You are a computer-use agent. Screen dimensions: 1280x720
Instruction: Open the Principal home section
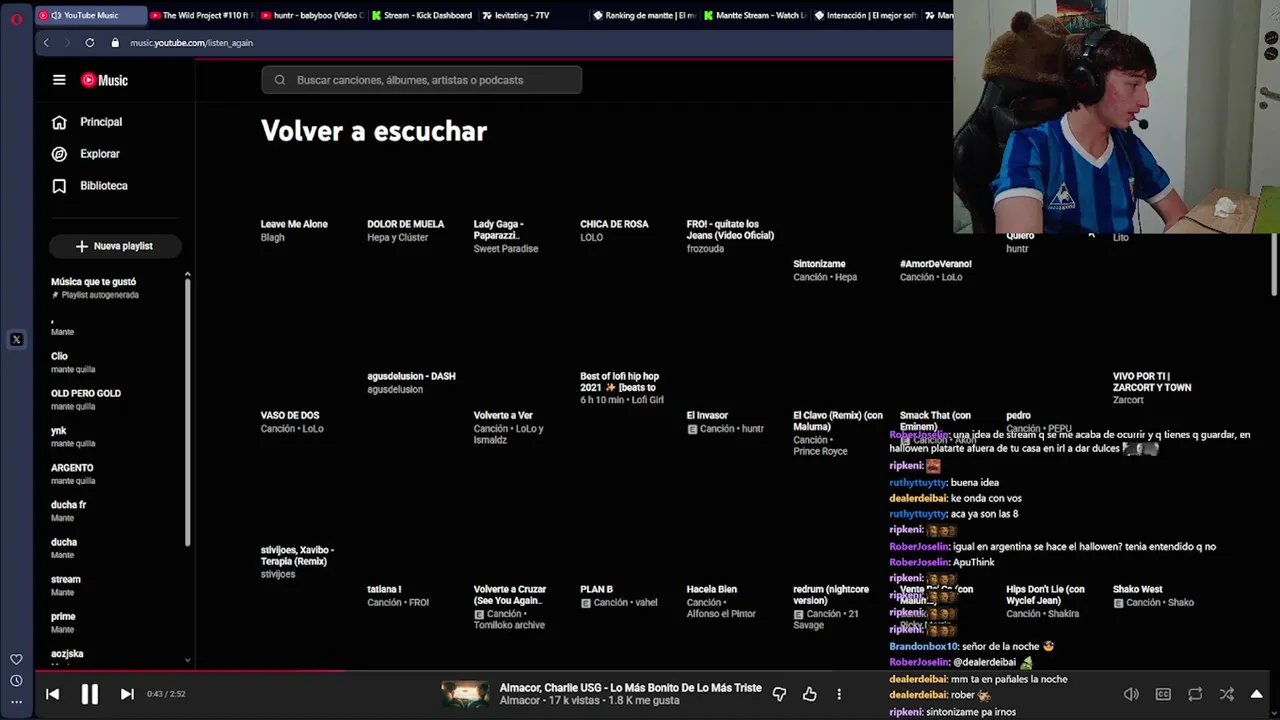click(x=100, y=122)
